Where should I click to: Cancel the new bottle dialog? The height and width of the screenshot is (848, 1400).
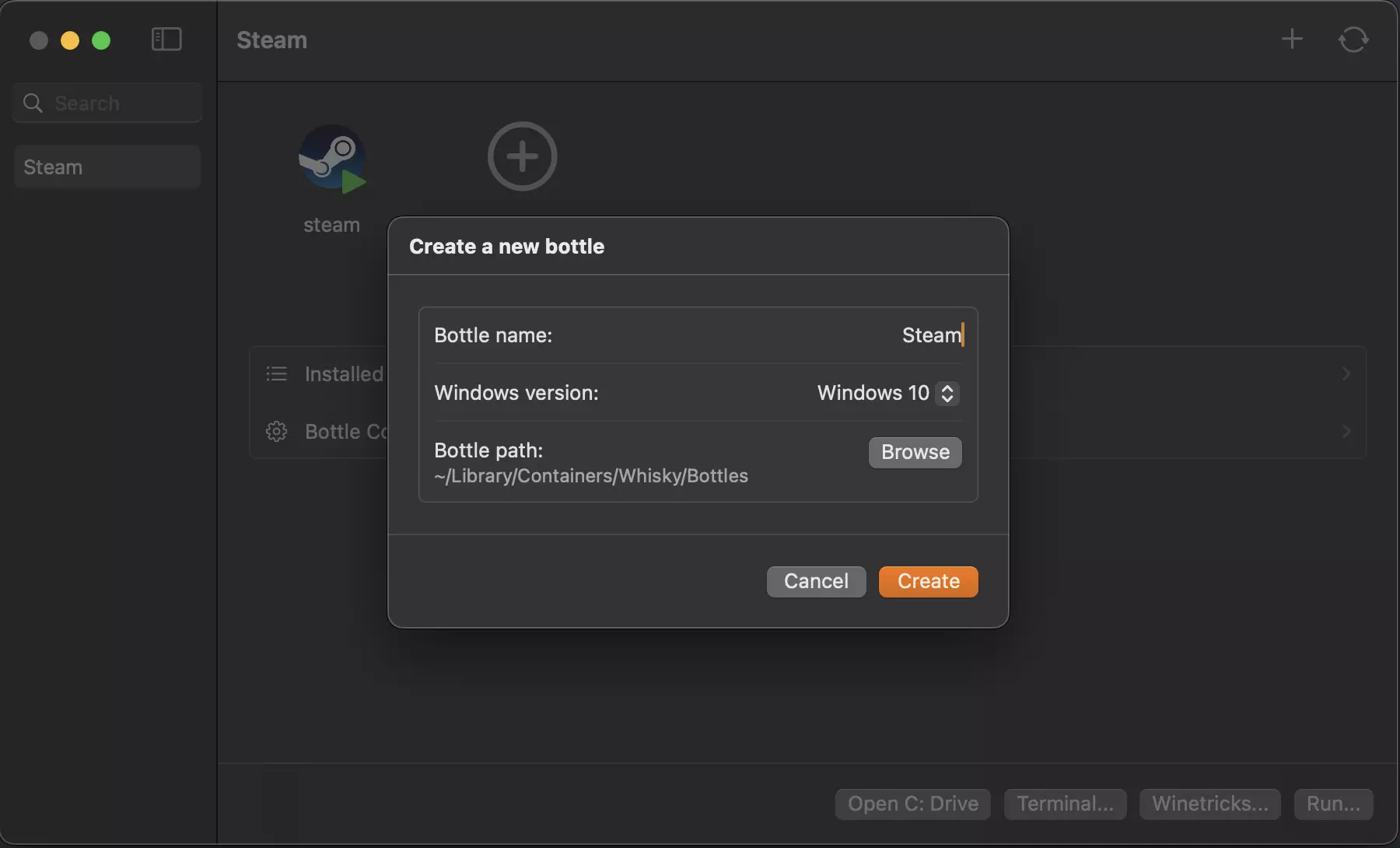tap(816, 581)
